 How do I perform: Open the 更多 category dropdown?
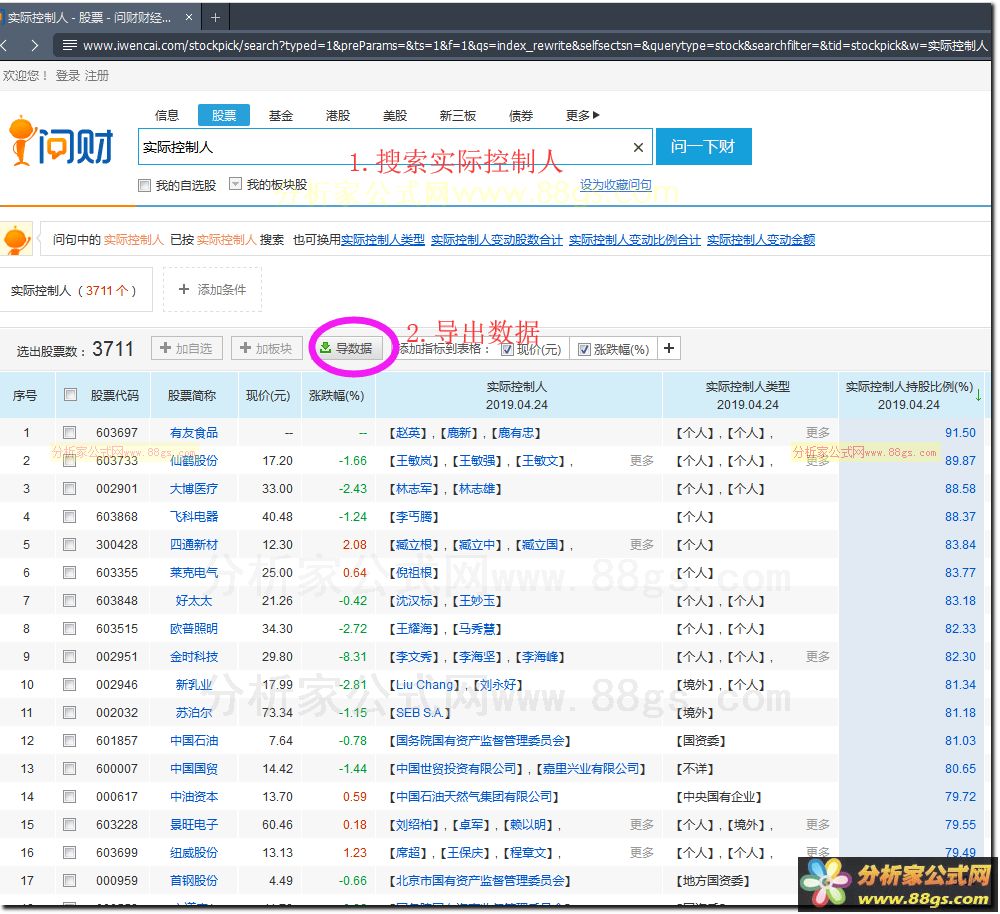582,115
